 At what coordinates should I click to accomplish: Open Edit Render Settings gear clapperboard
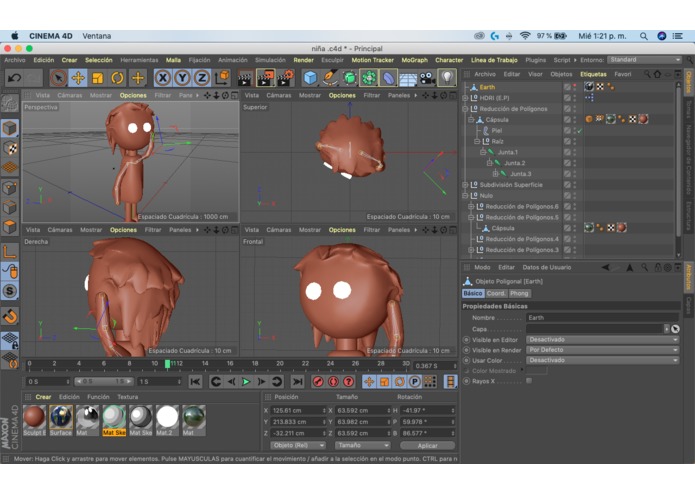coord(286,78)
